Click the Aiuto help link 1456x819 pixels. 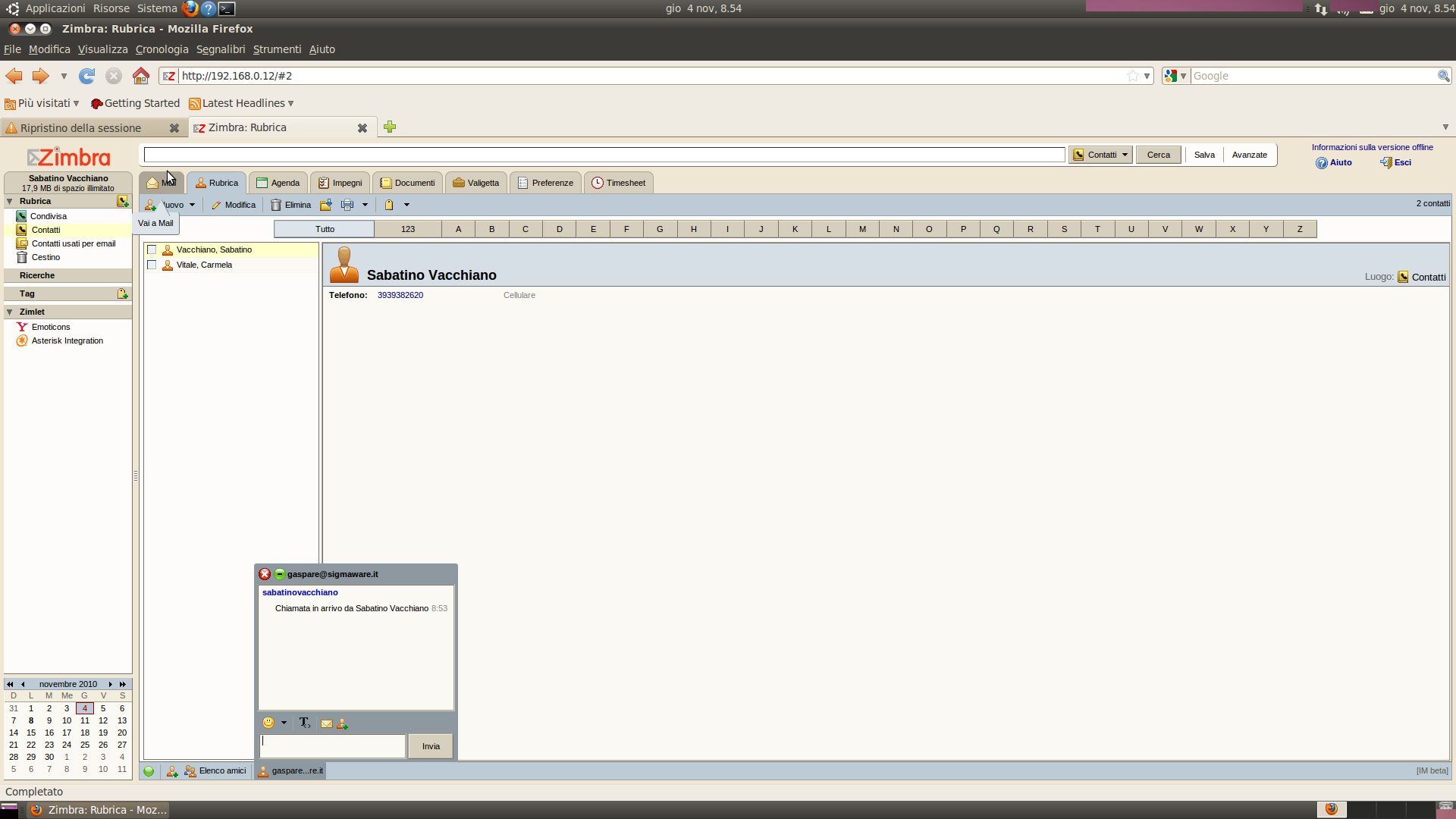pyautogui.click(x=1334, y=163)
